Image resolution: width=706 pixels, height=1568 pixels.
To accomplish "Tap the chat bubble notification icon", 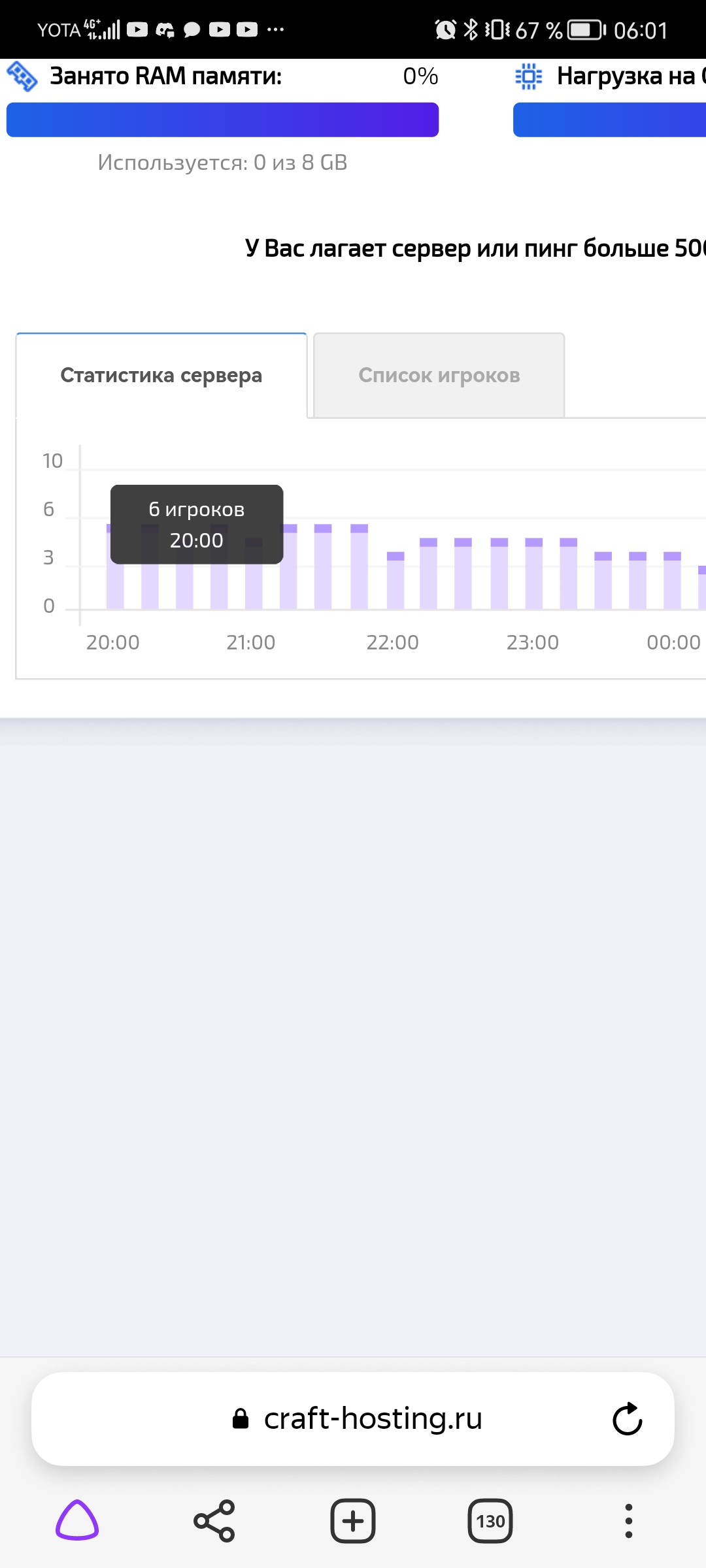I will click(192, 29).
